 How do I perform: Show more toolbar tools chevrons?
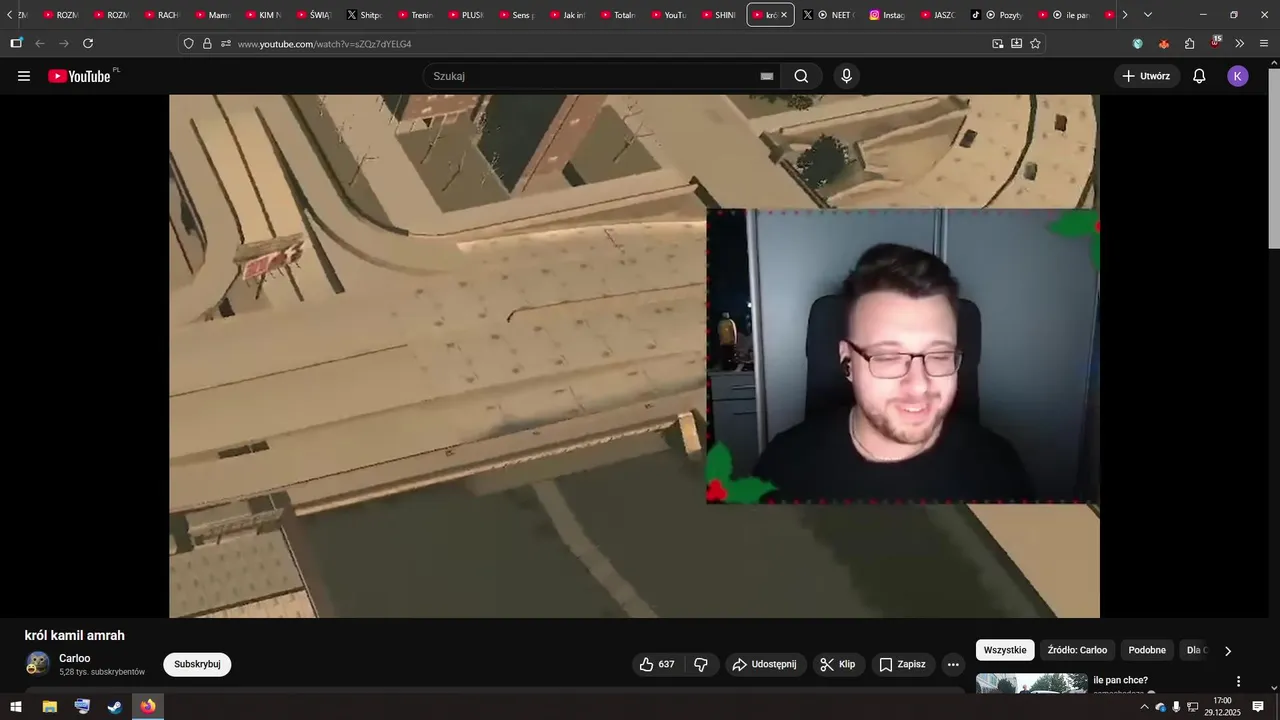[x=1240, y=43]
